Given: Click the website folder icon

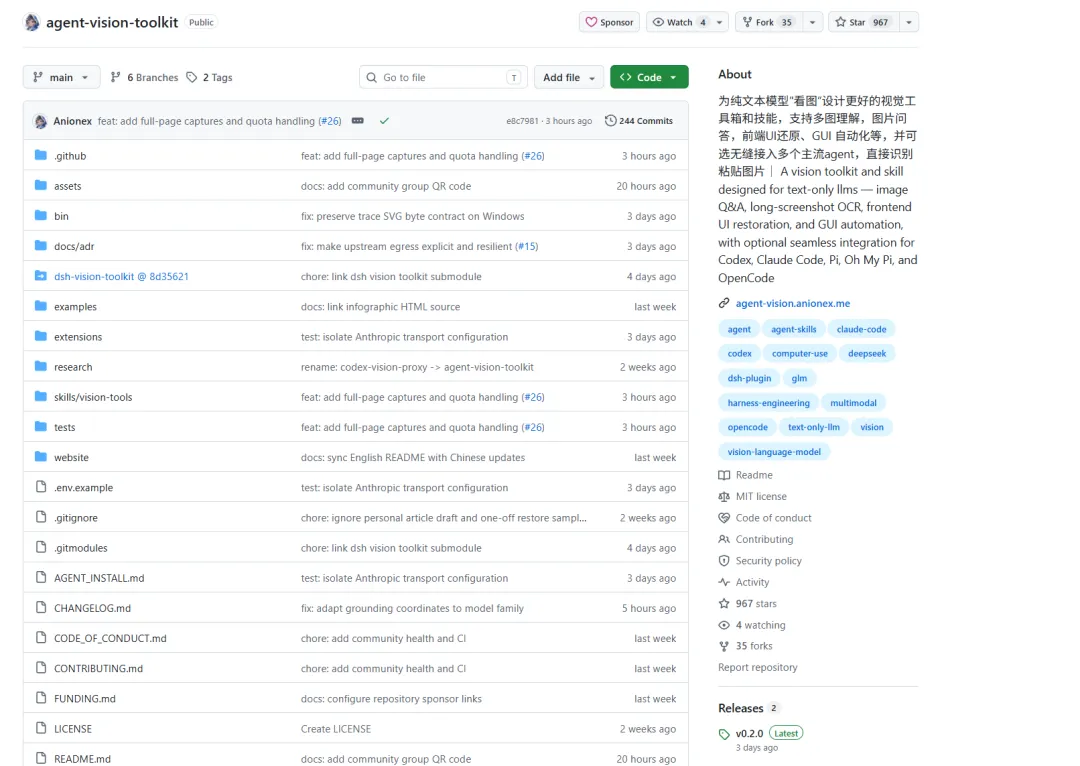Looking at the screenshot, I should (41, 457).
